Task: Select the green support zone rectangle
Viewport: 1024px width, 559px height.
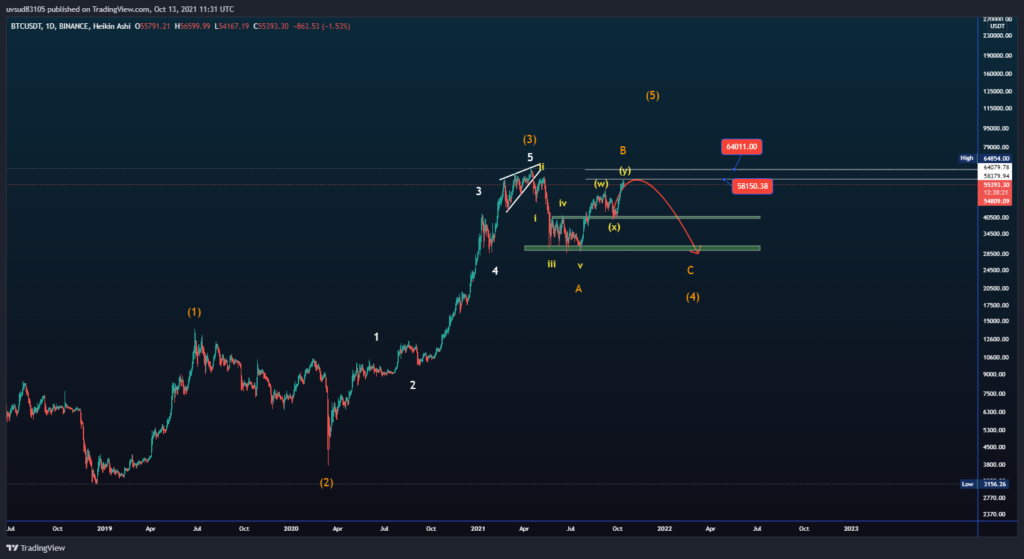Action: [x=642, y=248]
